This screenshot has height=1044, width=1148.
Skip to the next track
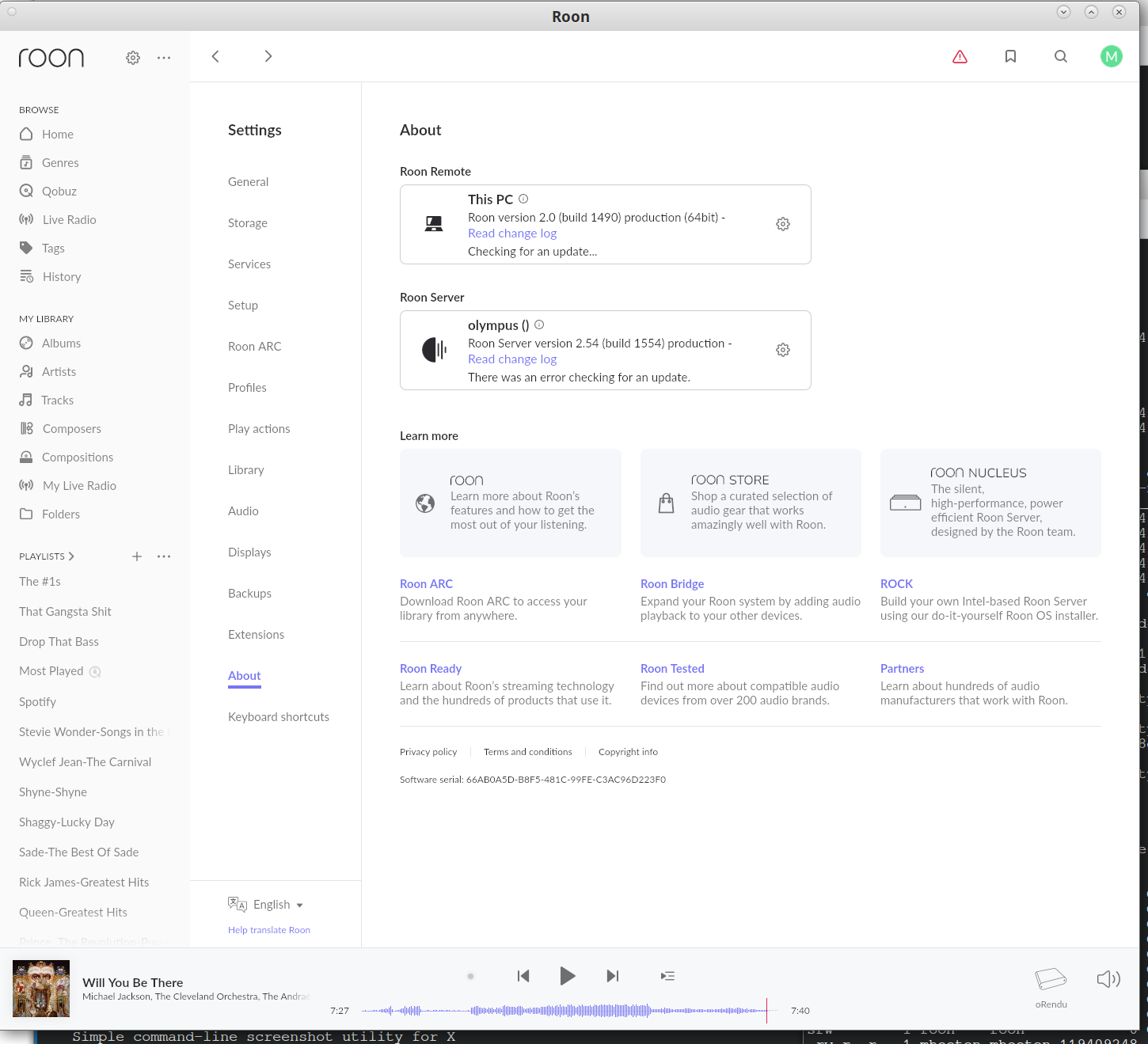[x=612, y=976]
